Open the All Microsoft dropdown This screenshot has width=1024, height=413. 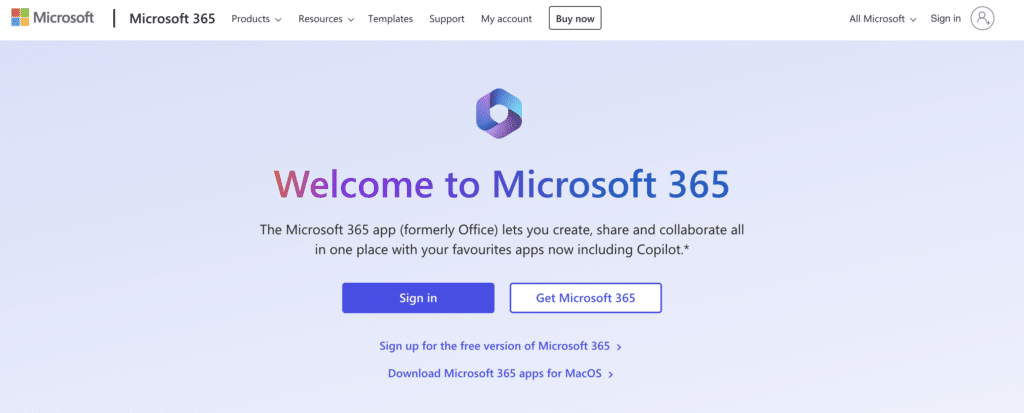point(883,19)
